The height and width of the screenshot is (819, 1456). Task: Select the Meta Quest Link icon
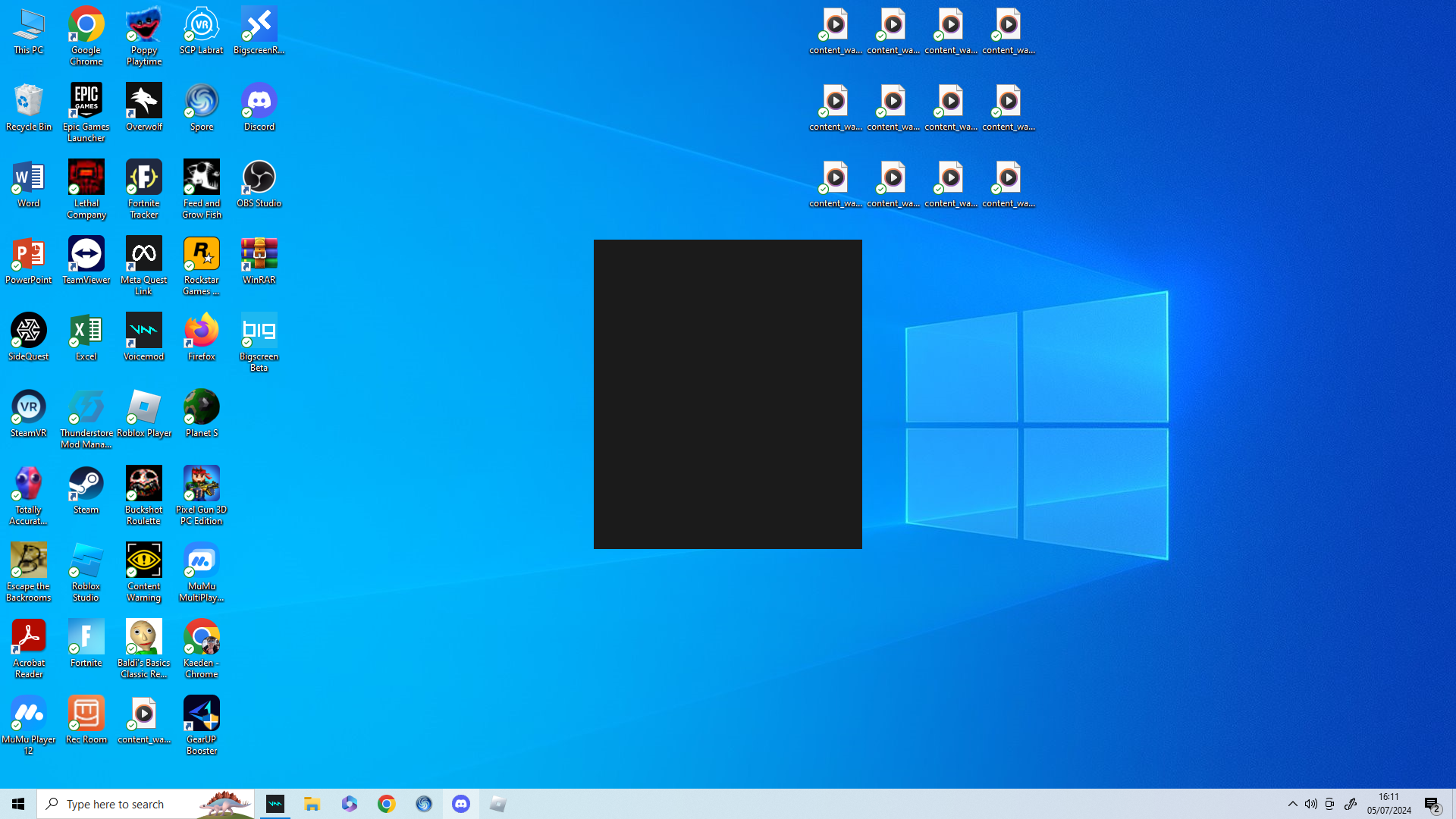pos(143,265)
